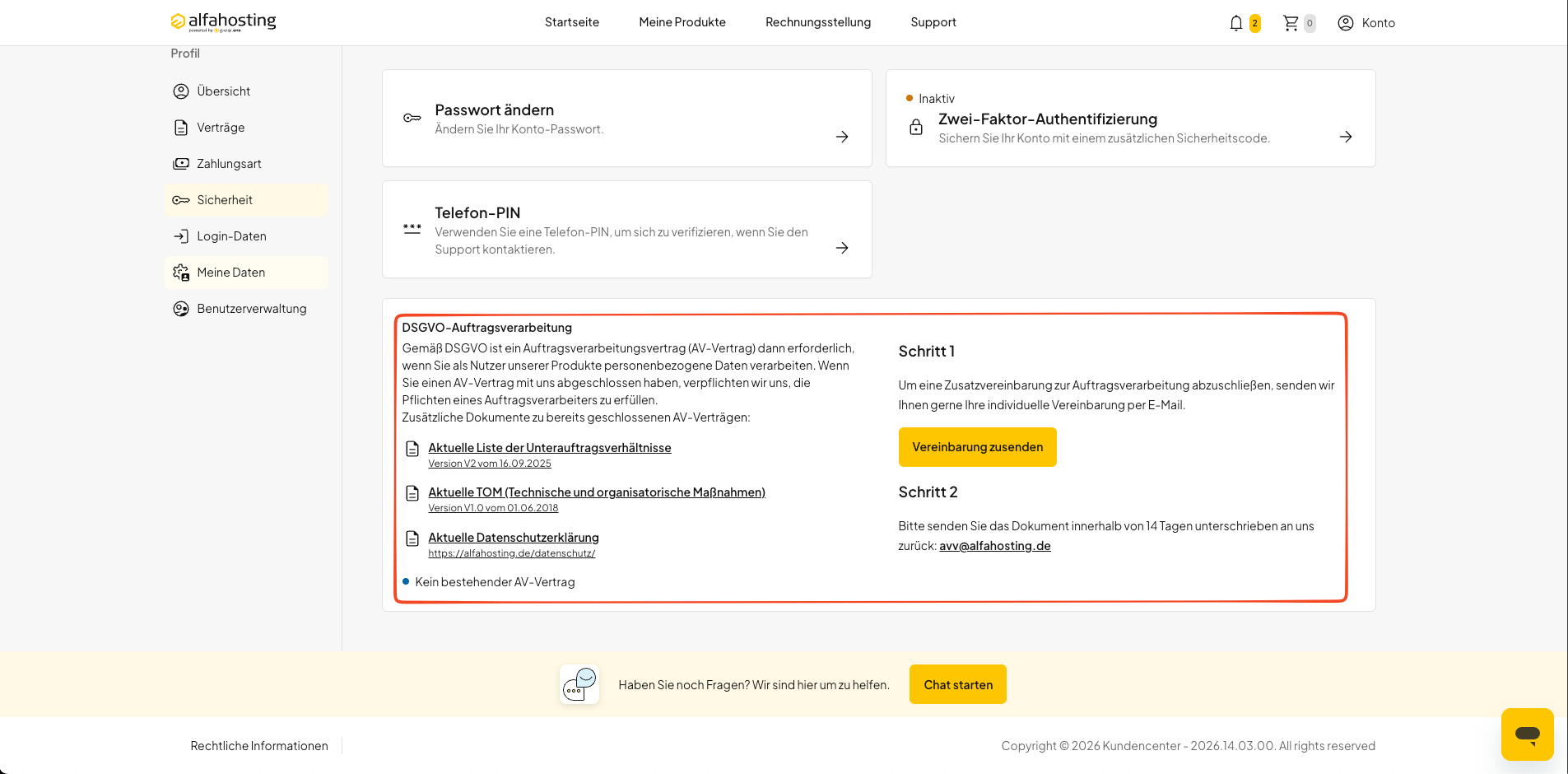1568x774 pixels.
Task: Click Kein bestehender AV-Vertrag status
Action: pos(495,582)
